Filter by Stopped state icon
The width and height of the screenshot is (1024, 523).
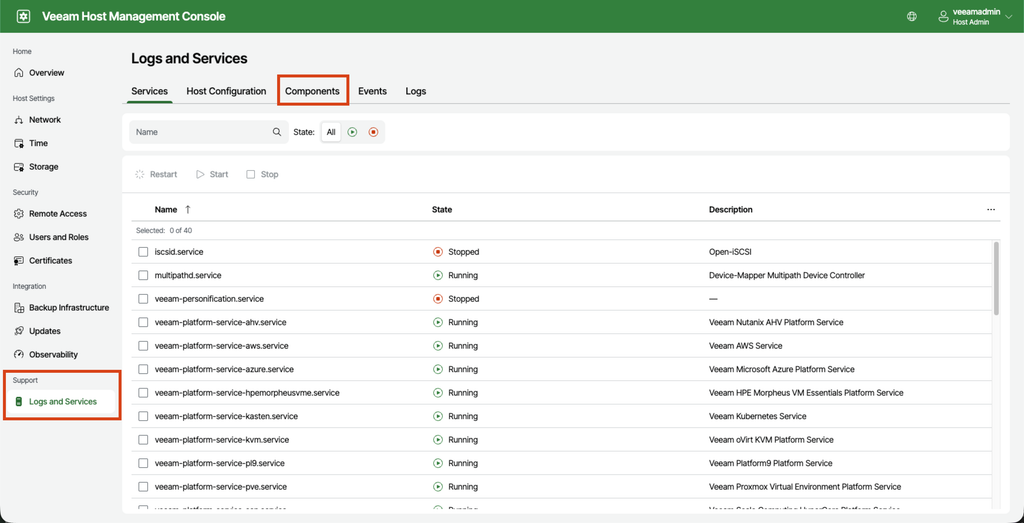(374, 132)
